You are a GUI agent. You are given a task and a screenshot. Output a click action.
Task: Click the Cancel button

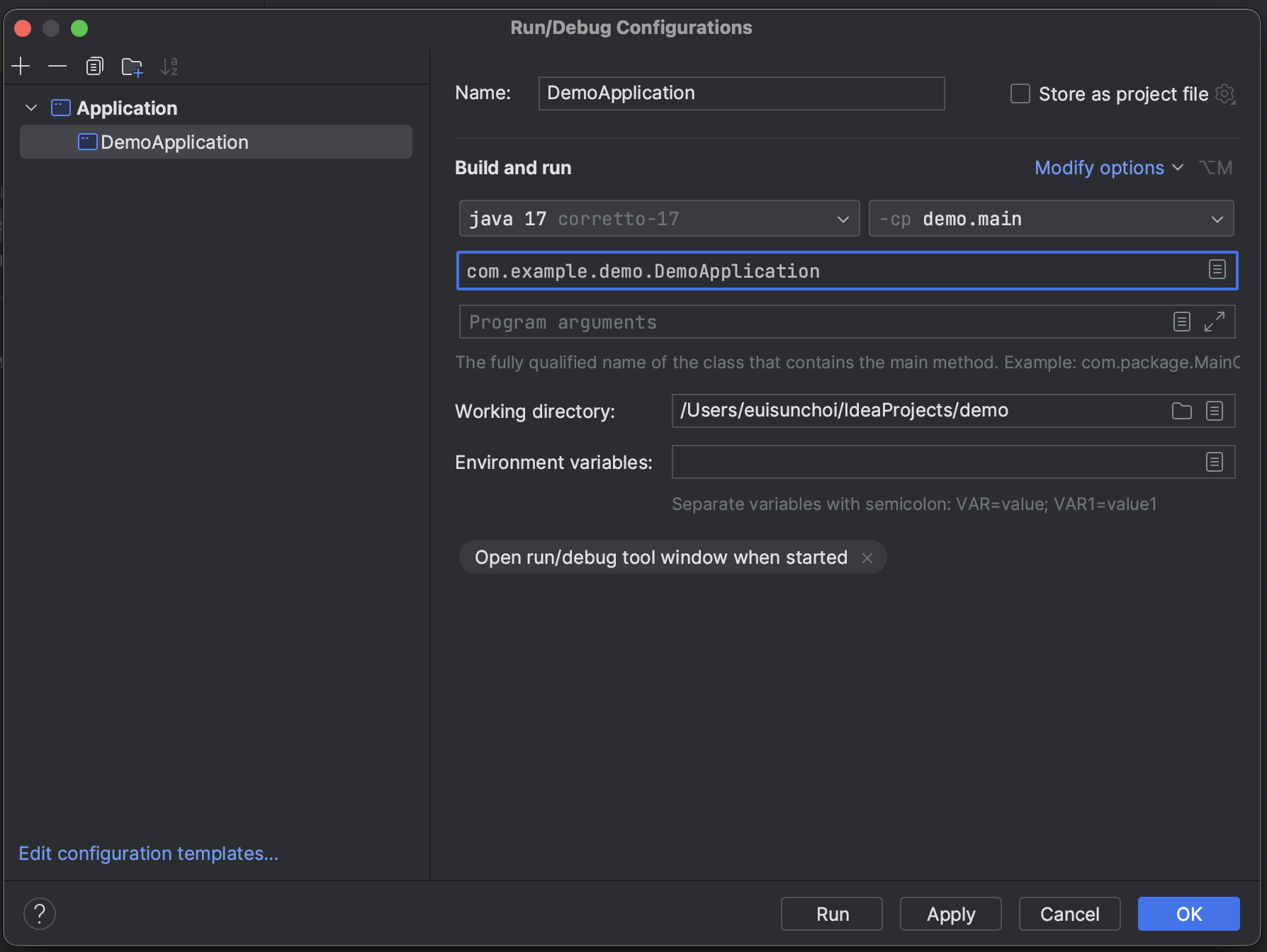tap(1070, 914)
